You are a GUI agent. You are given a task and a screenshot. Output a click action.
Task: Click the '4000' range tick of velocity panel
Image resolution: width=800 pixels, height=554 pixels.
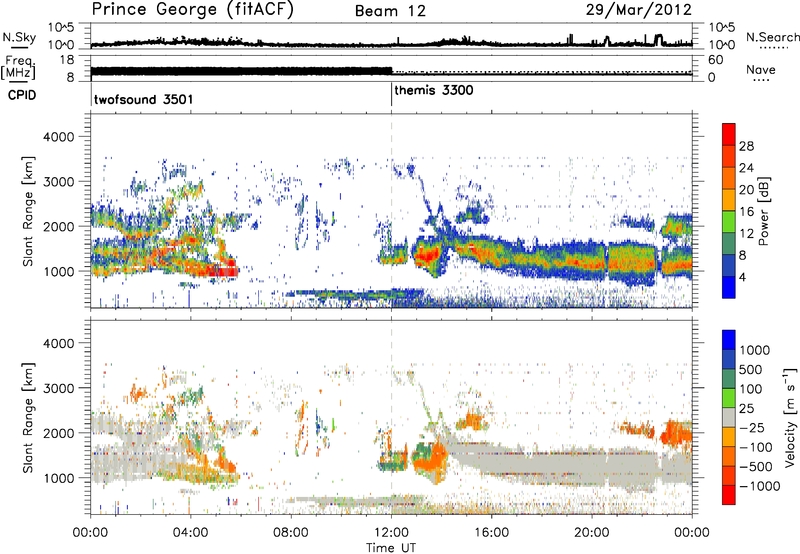click(58, 343)
